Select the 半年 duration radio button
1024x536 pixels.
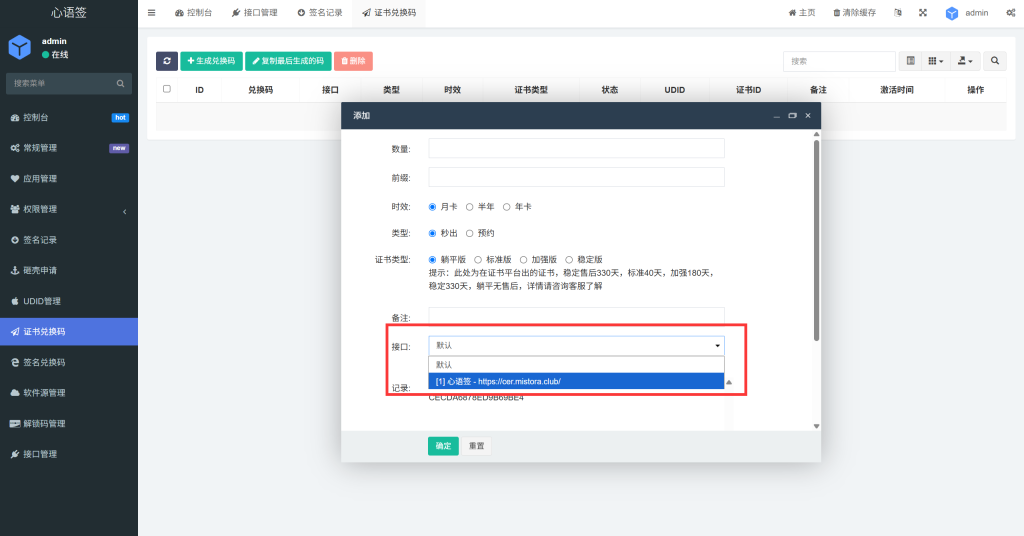click(x=470, y=207)
